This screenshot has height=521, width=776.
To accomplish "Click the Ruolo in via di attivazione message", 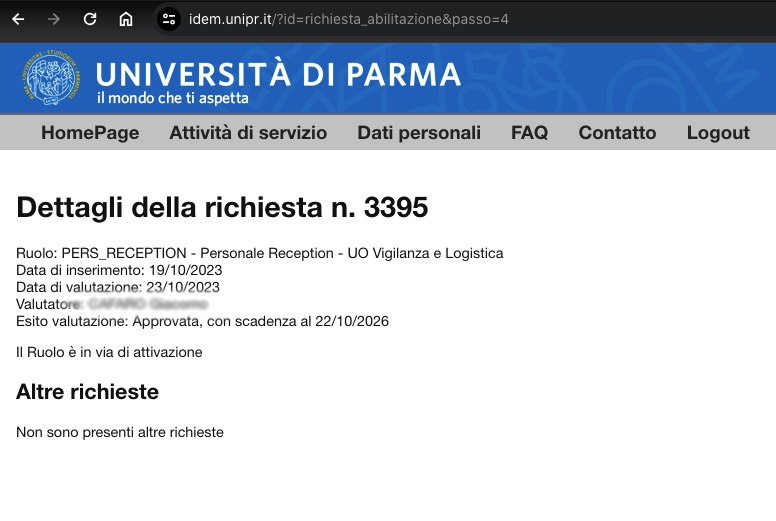I will tap(109, 352).
